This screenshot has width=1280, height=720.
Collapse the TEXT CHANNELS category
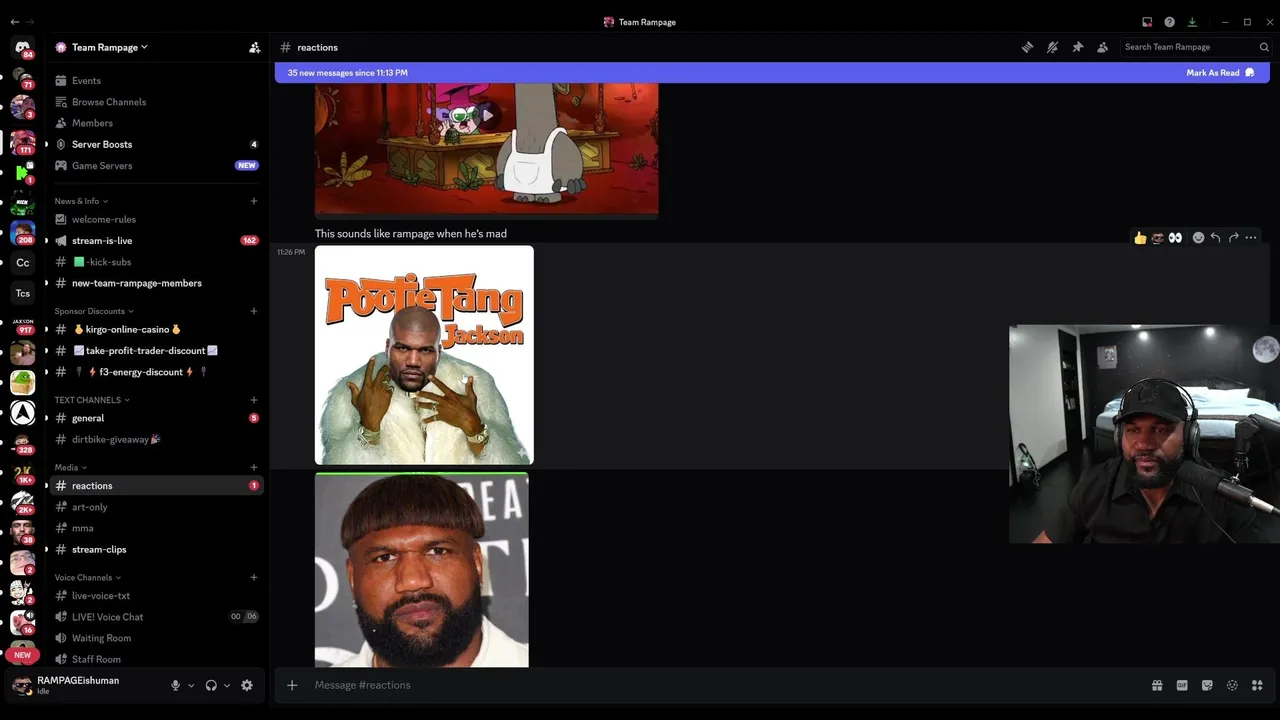tap(92, 400)
